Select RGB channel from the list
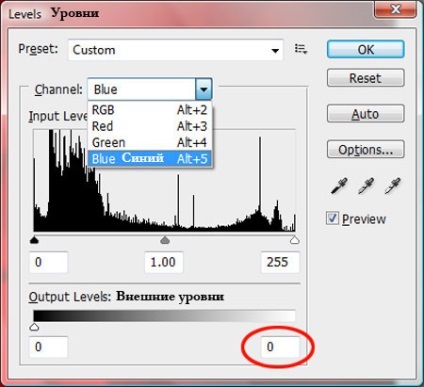Image resolution: width=424 pixels, height=387 pixels. tap(150, 110)
